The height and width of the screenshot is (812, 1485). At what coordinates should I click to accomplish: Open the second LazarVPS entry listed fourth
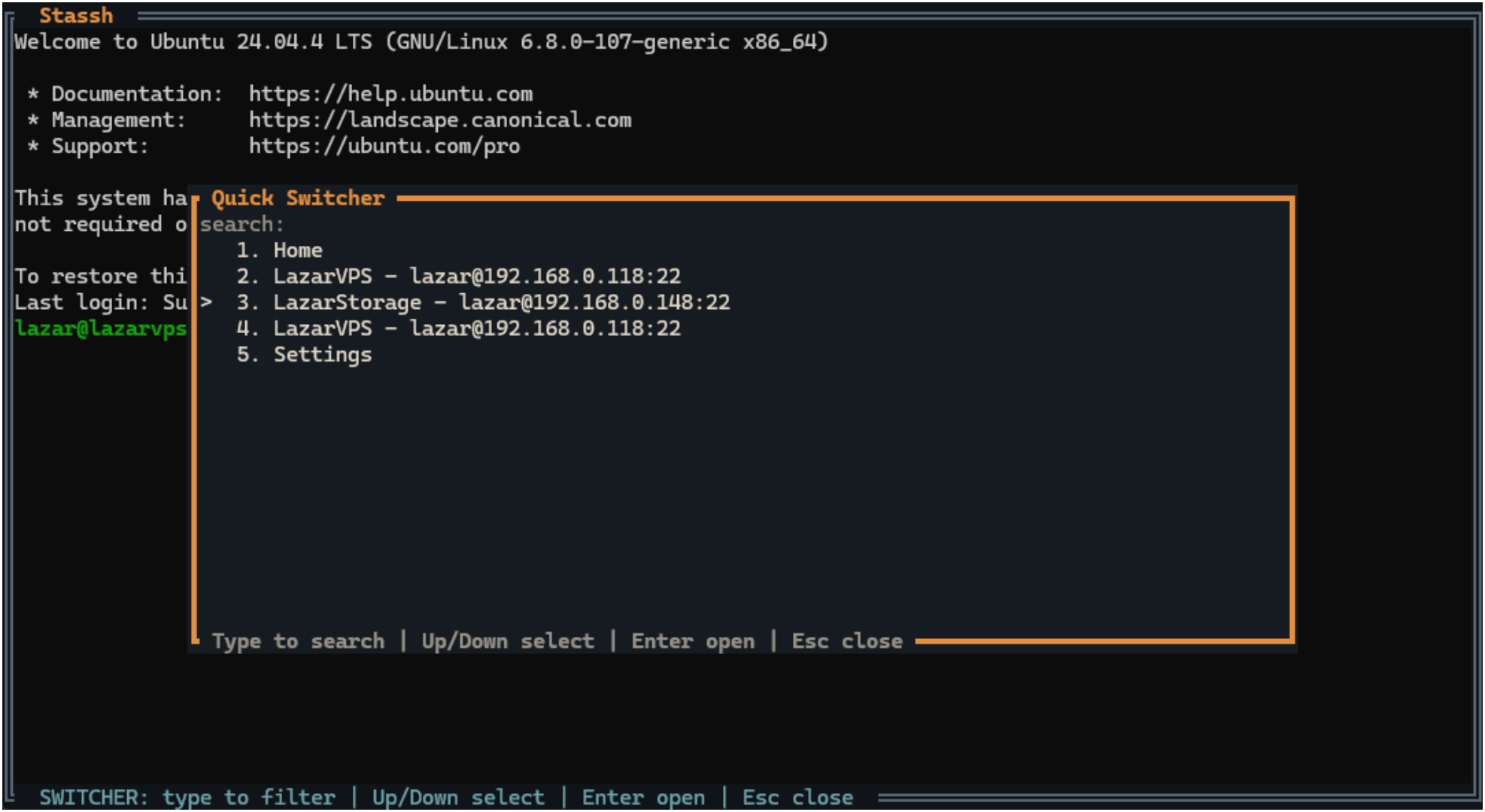point(477,328)
